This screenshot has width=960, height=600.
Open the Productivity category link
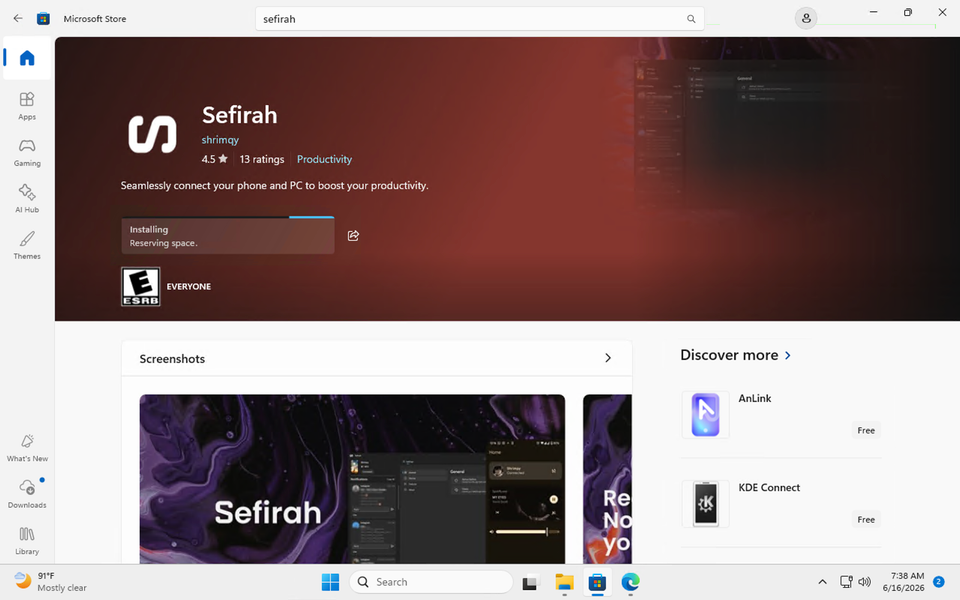pos(324,159)
